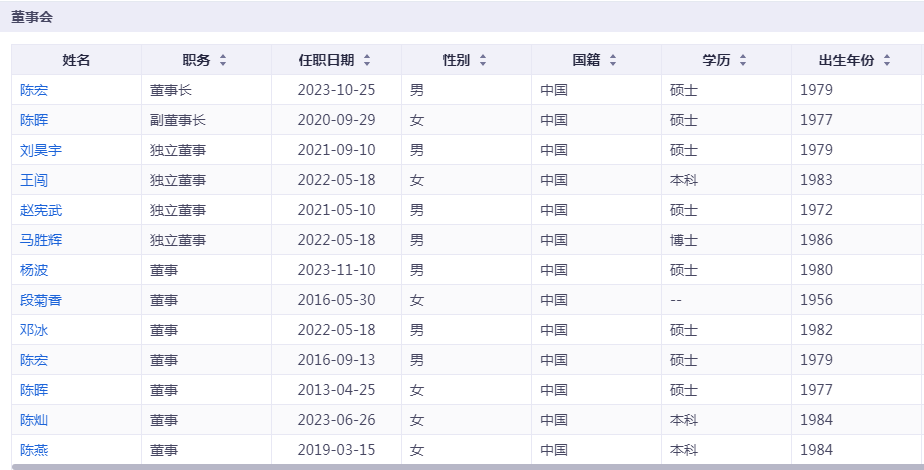Select the 杨波 name link
924x470 pixels.
point(34,270)
